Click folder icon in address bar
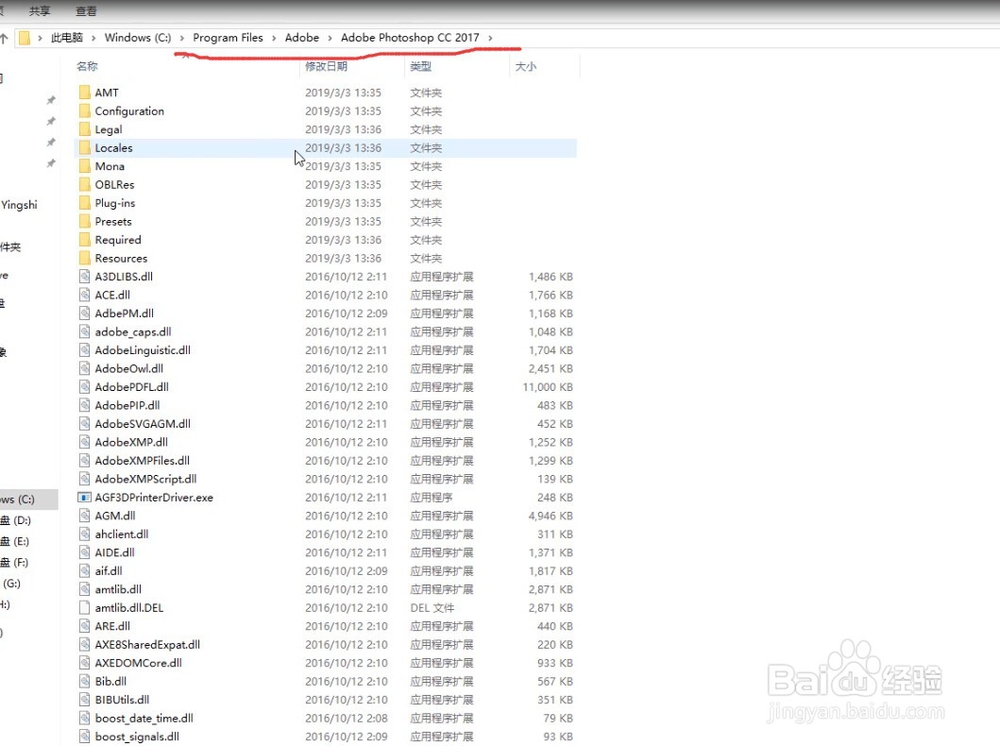This screenshot has width=1000, height=746. coord(24,38)
